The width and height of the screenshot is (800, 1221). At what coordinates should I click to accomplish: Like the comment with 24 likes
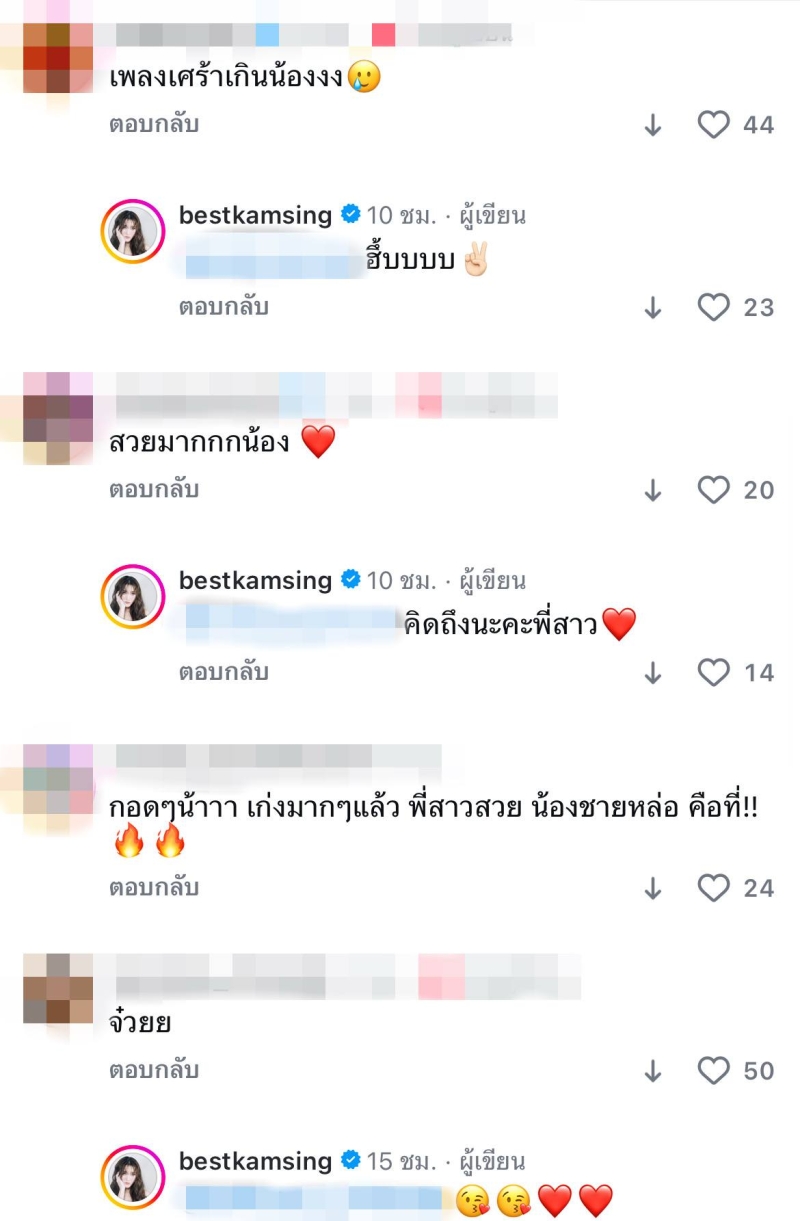pyautogui.click(x=713, y=888)
